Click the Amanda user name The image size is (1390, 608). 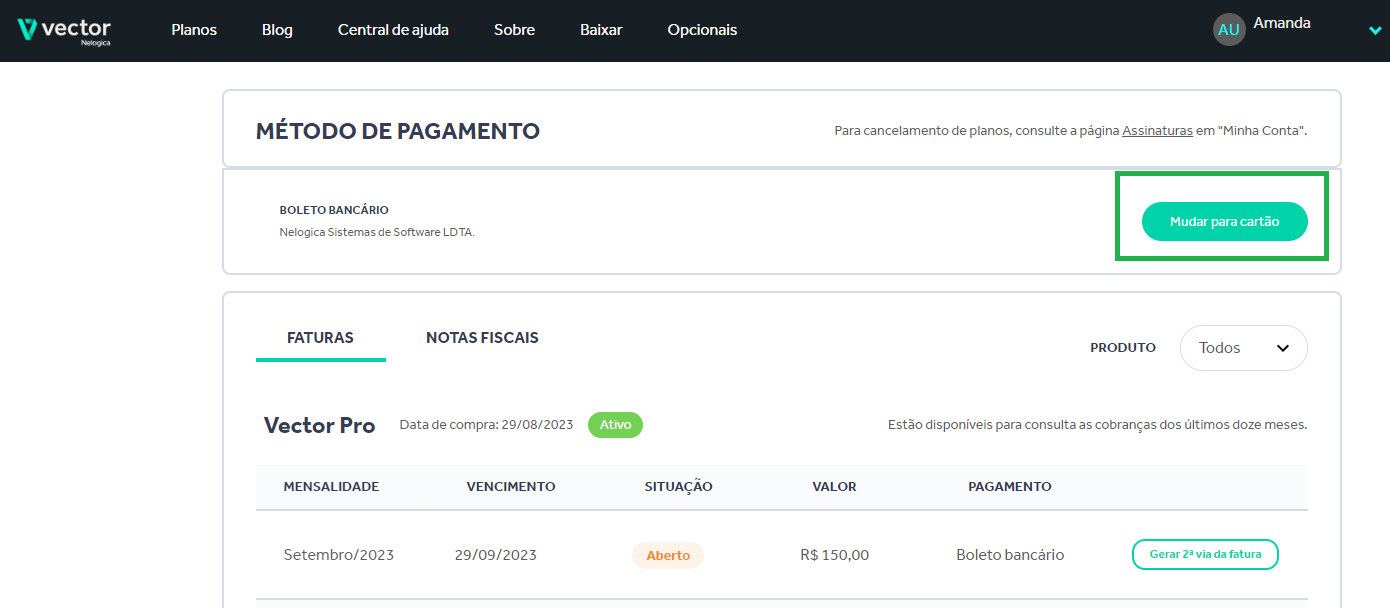(x=1282, y=23)
